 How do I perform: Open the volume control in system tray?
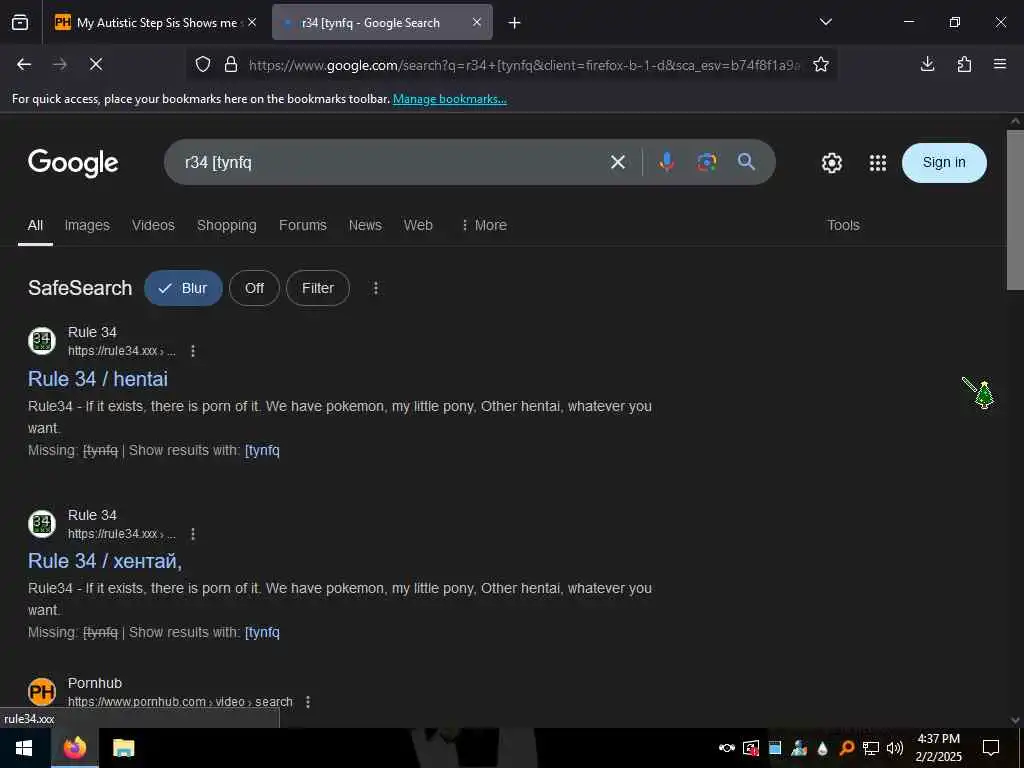tap(895, 748)
